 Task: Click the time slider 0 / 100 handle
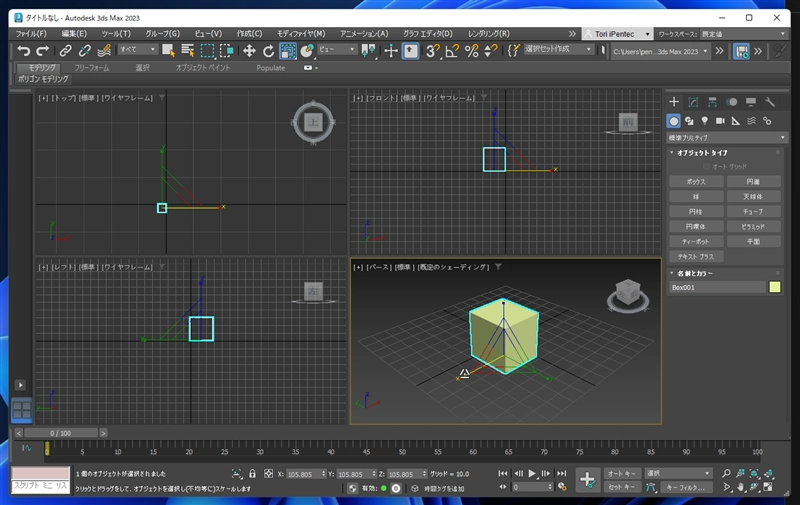click(61, 433)
